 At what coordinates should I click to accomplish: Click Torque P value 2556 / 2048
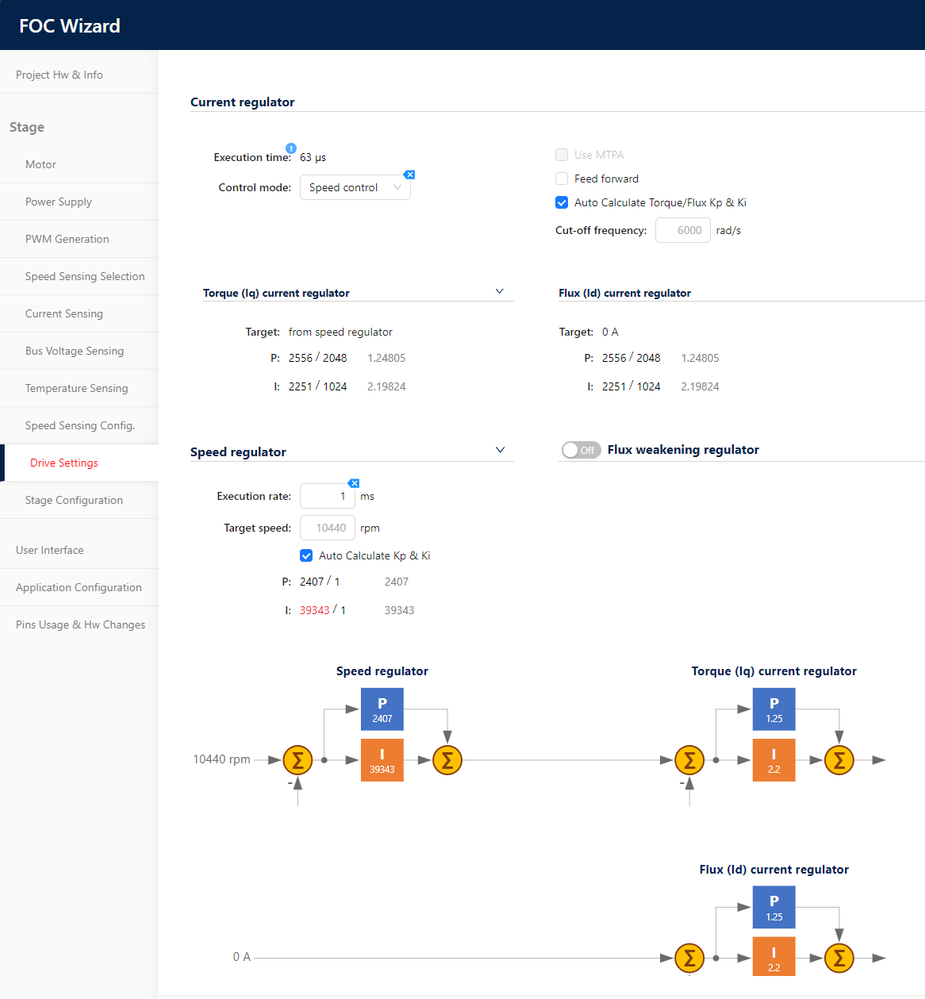pyautogui.click(x=317, y=358)
